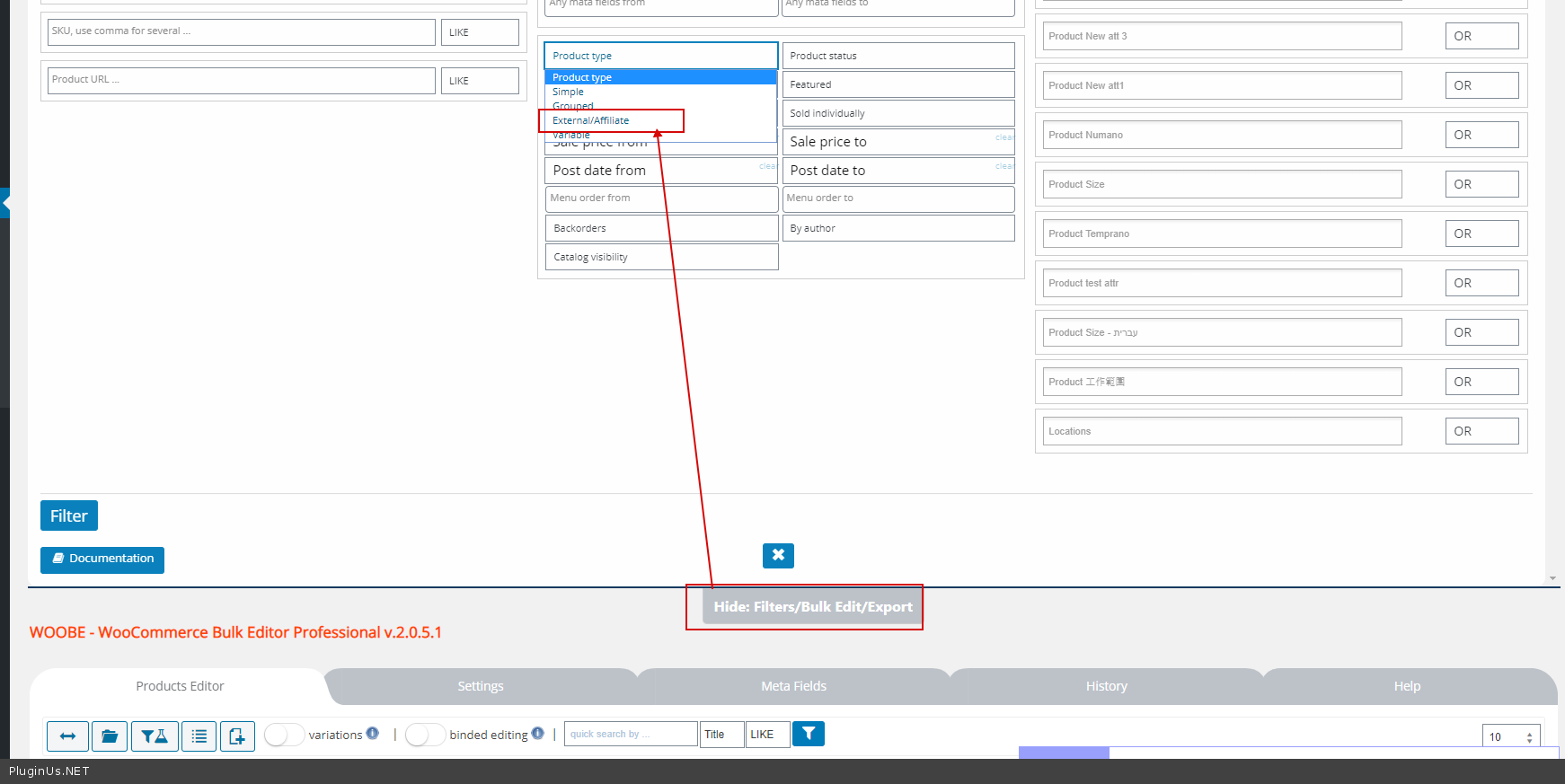Image resolution: width=1565 pixels, height=784 pixels.
Task: Open the Product status dropdown
Action: coord(898,56)
